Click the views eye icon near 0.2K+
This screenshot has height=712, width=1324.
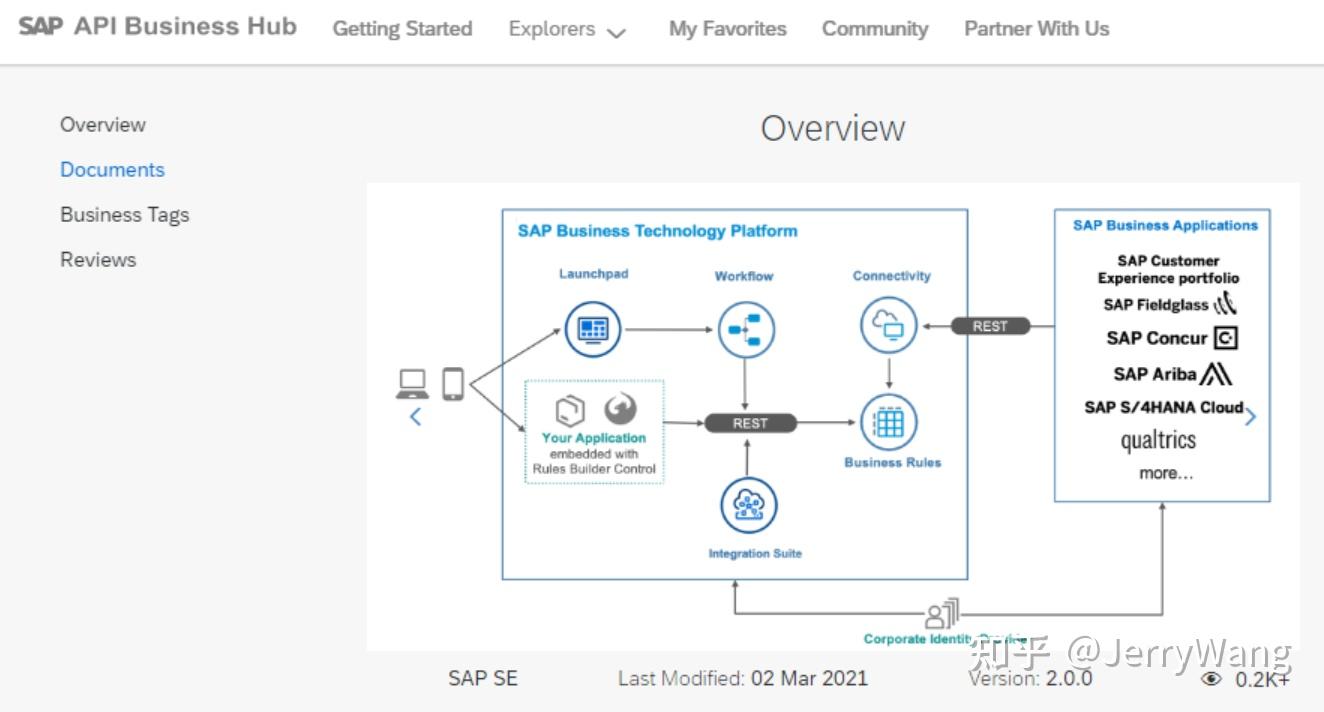[x=1212, y=678]
